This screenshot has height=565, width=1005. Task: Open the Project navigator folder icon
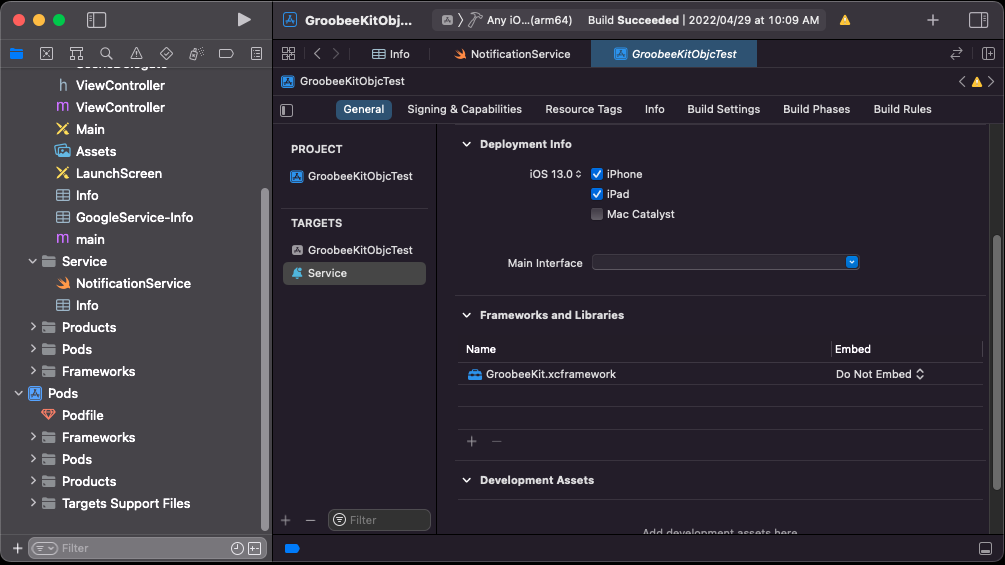[17, 54]
